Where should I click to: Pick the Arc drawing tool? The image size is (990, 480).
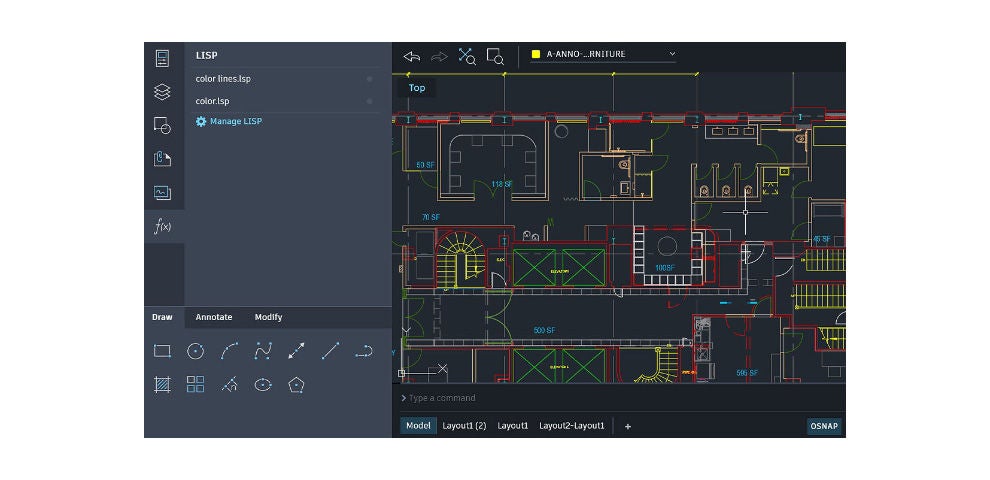coord(229,351)
